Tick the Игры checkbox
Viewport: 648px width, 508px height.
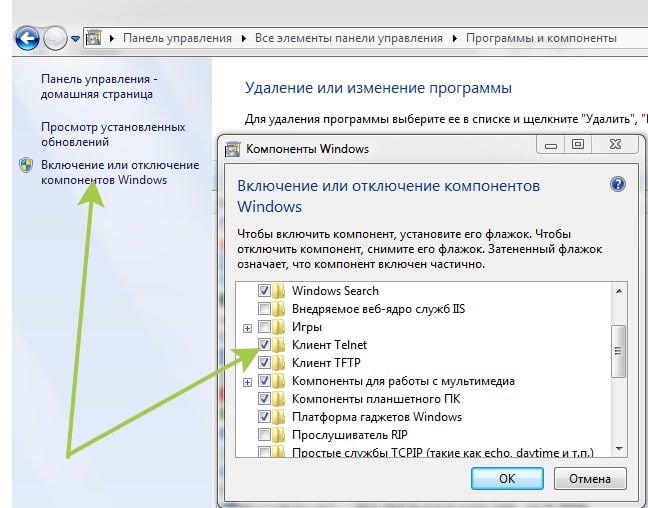tap(264, 327)
